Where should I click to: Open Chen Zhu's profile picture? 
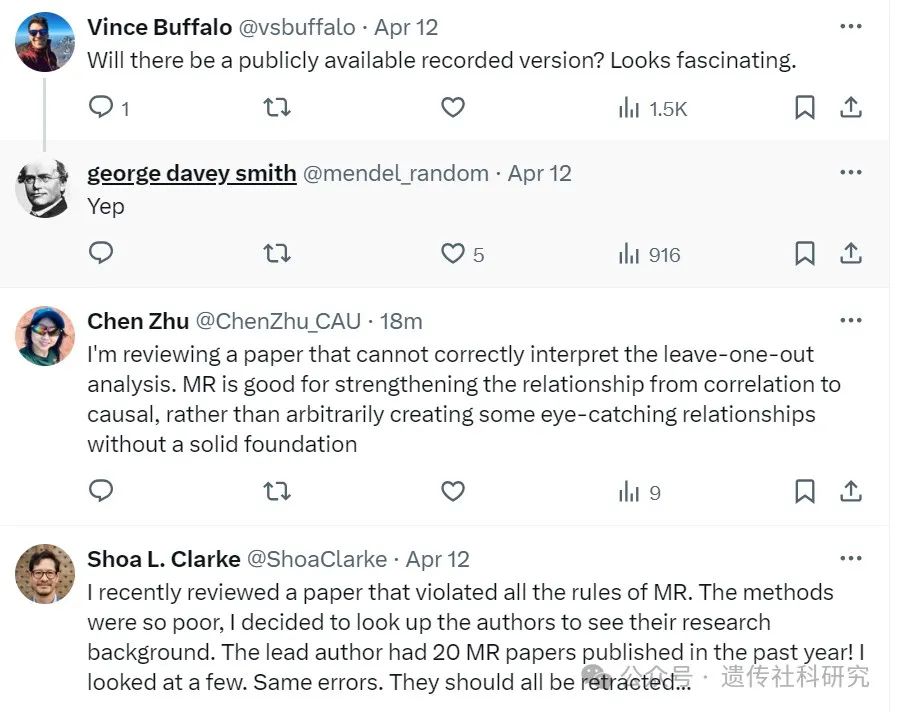coord(45,336)
